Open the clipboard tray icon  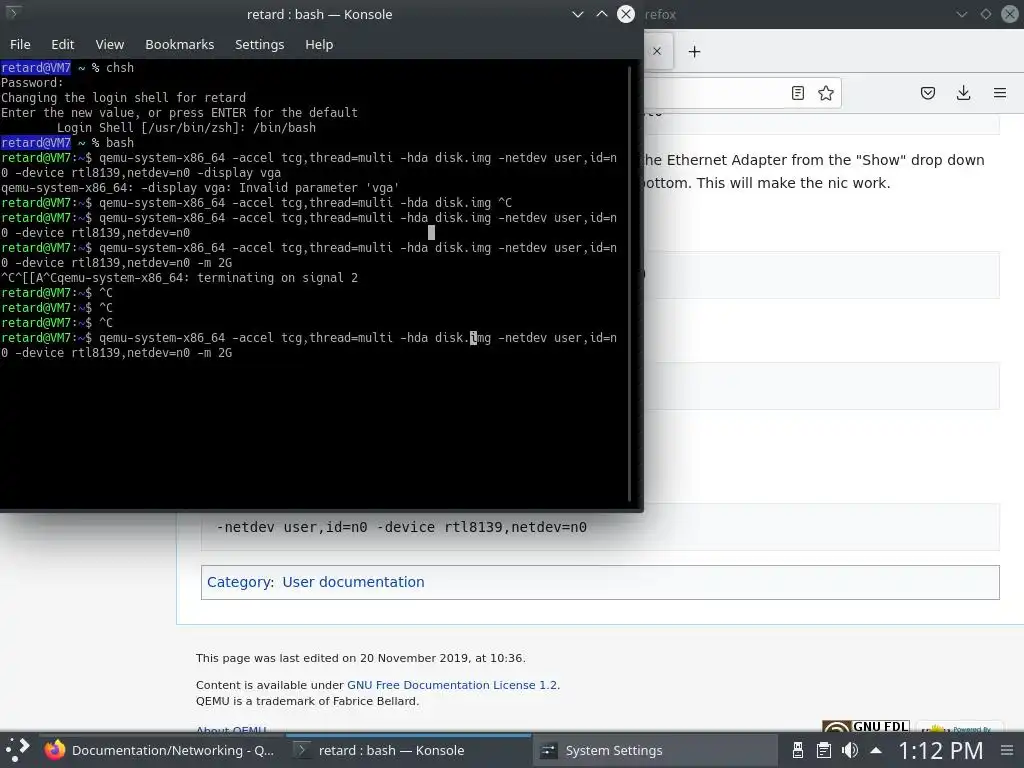click(x=824, y=750)
